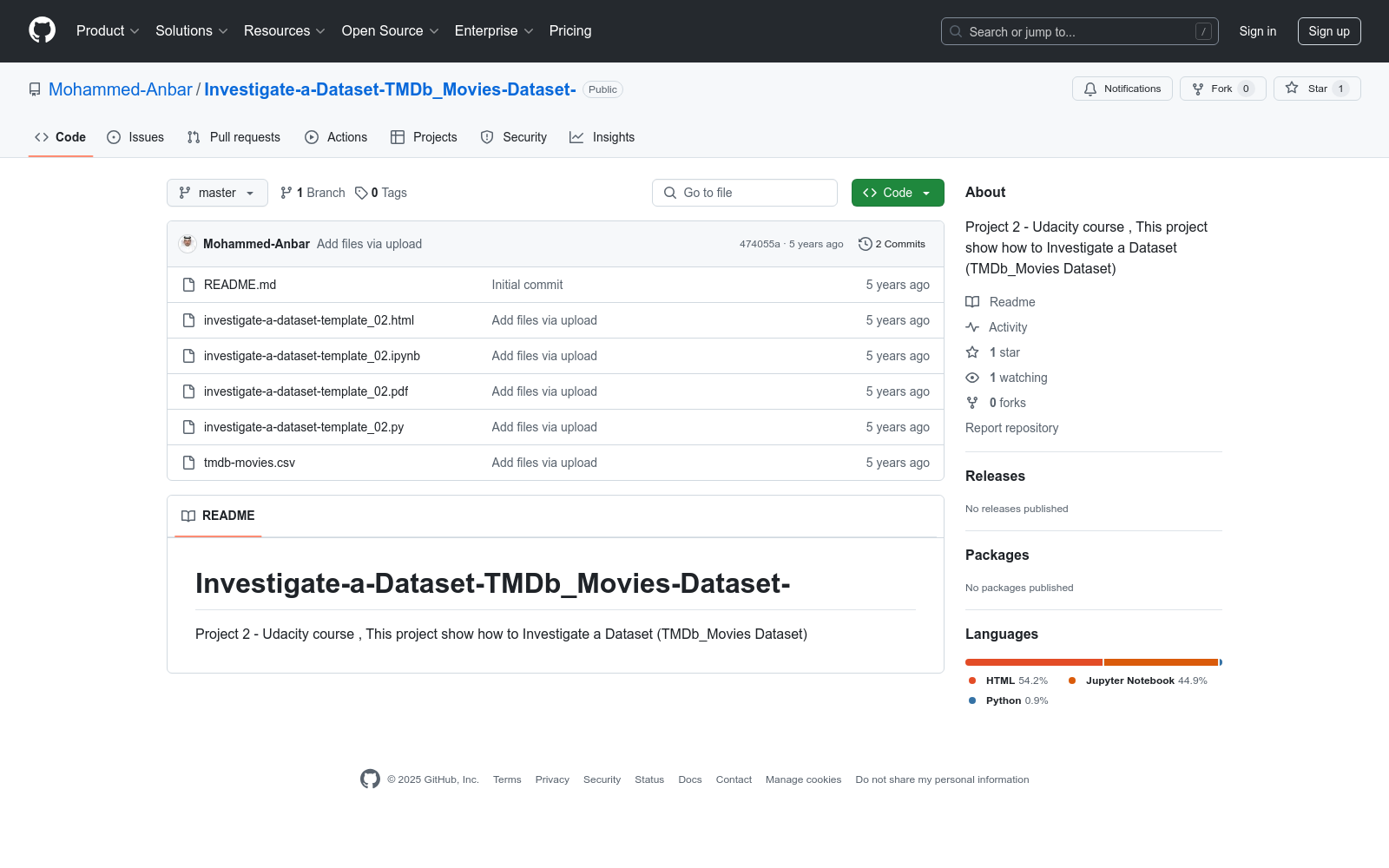Click Mohammed-Anbar's avatar in commit bar
The image size is (1389, 868).
(187, 244)
